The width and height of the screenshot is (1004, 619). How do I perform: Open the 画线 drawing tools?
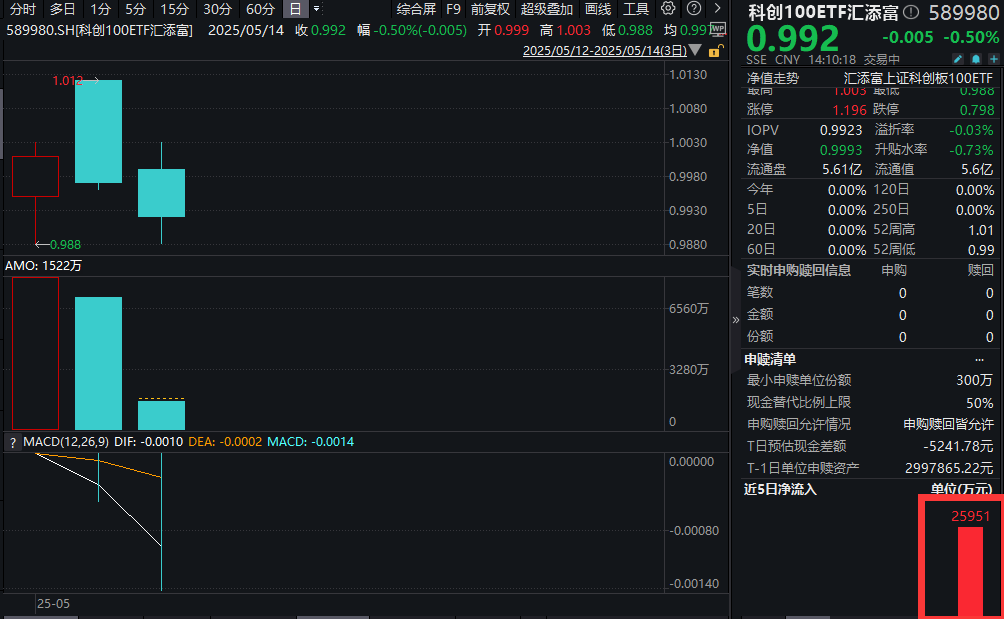pos(598,9)
